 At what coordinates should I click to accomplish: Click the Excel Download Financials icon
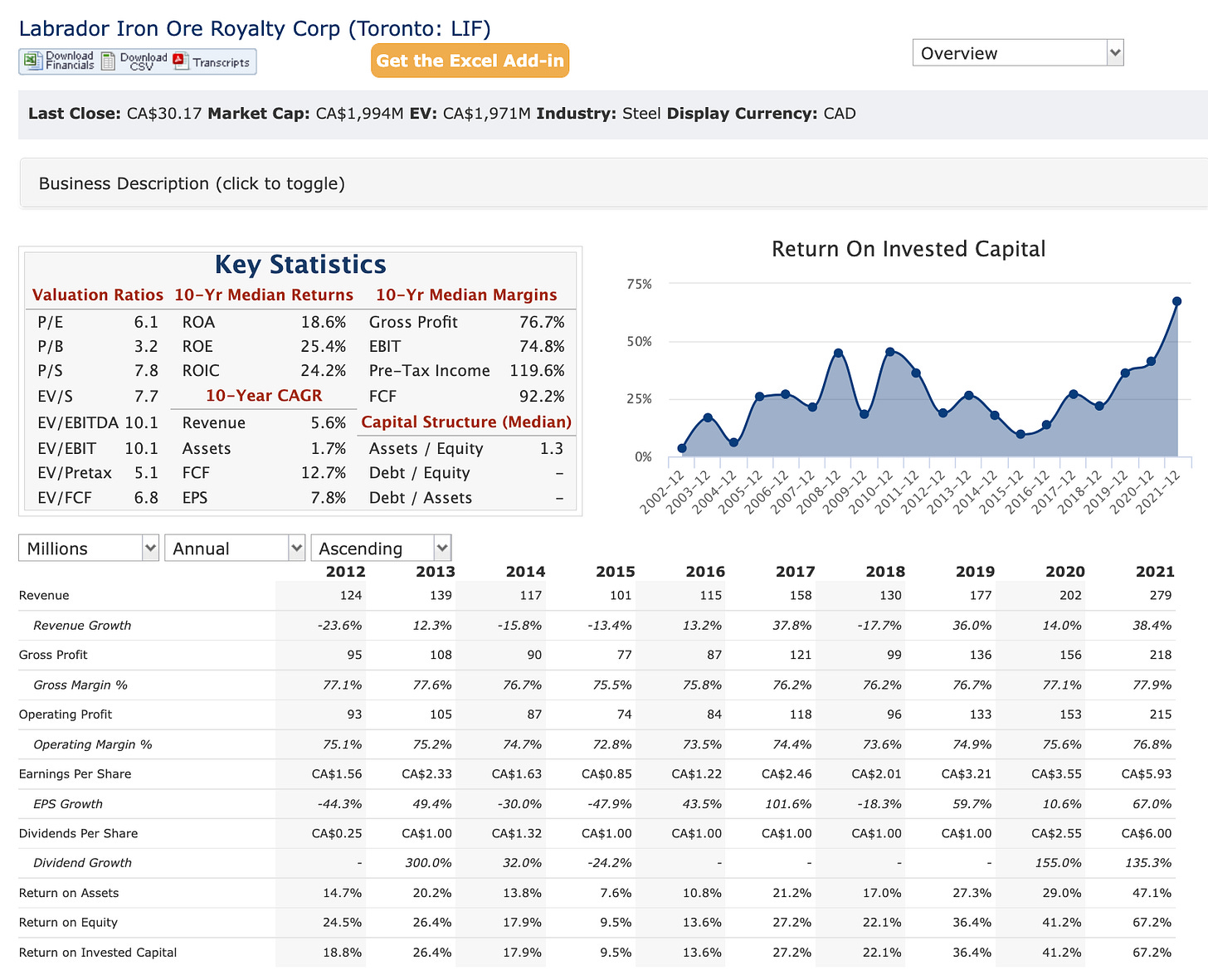click(32, 61)
